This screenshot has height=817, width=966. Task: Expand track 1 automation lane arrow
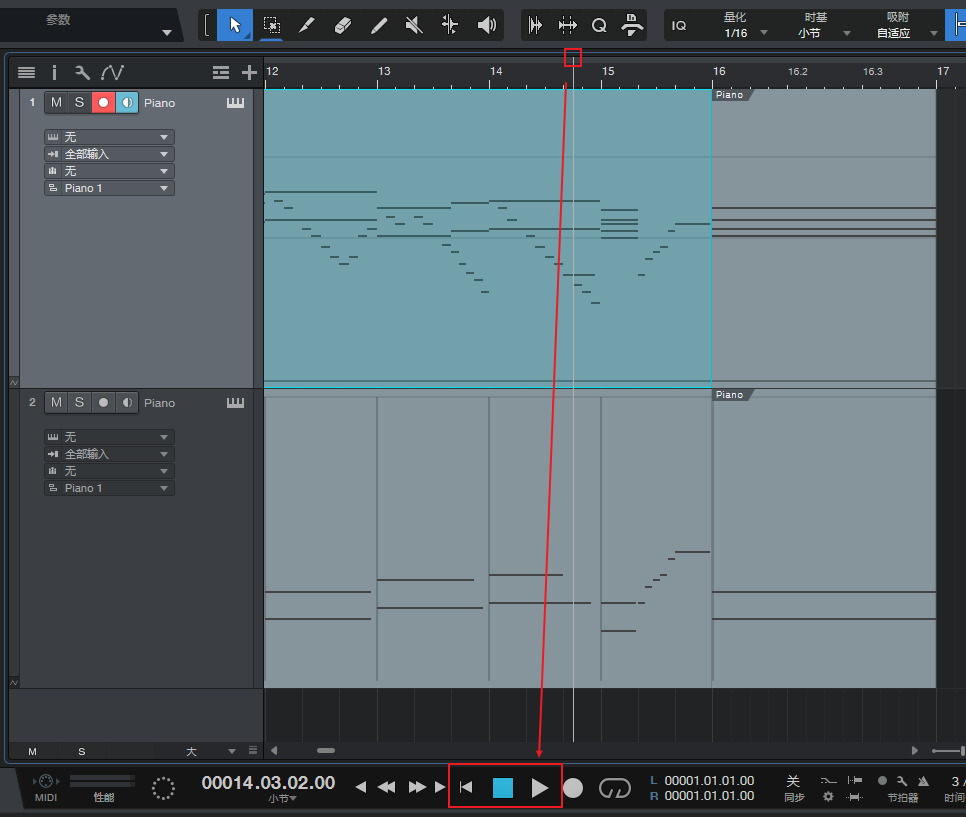click(14, 383)
